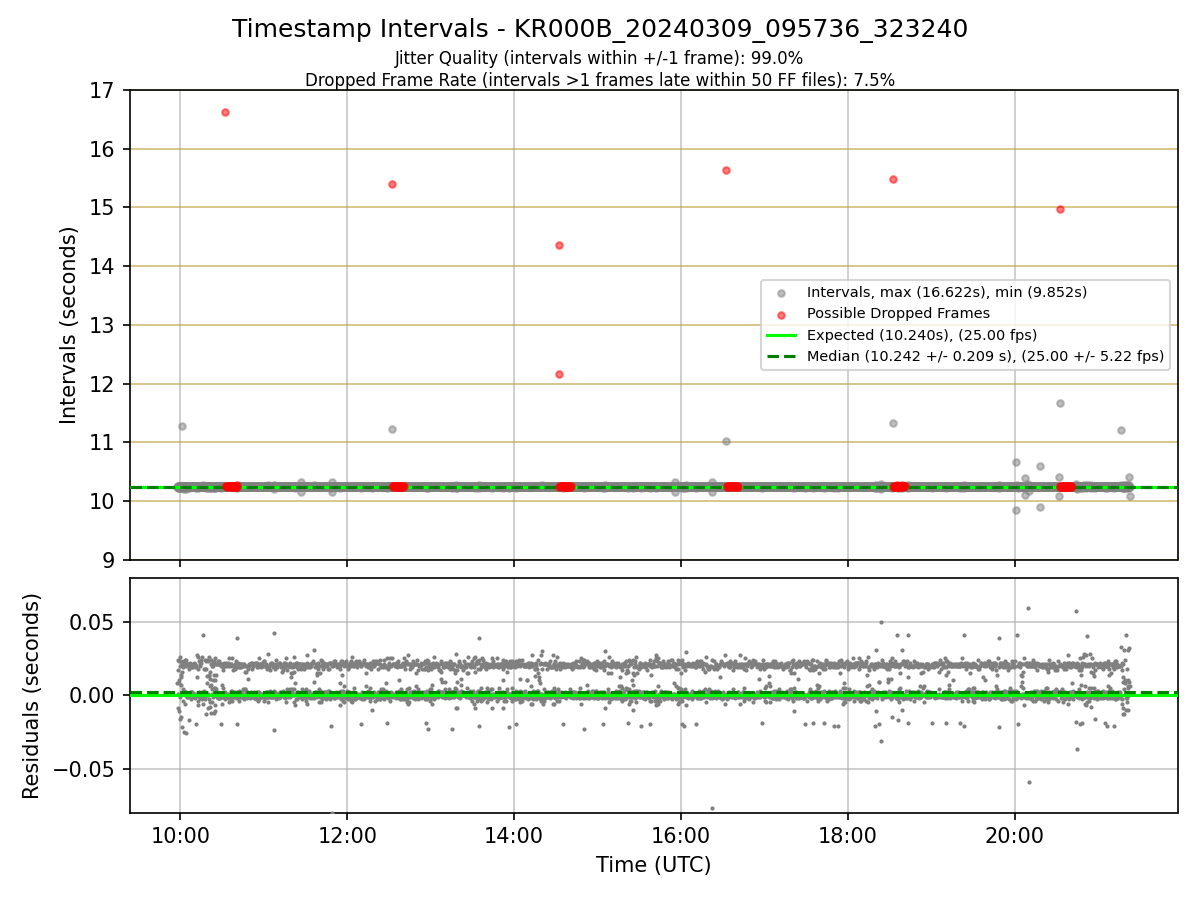Select the 'Dropped Frame Rate' 7.5% subtitle line

point(600,80)
